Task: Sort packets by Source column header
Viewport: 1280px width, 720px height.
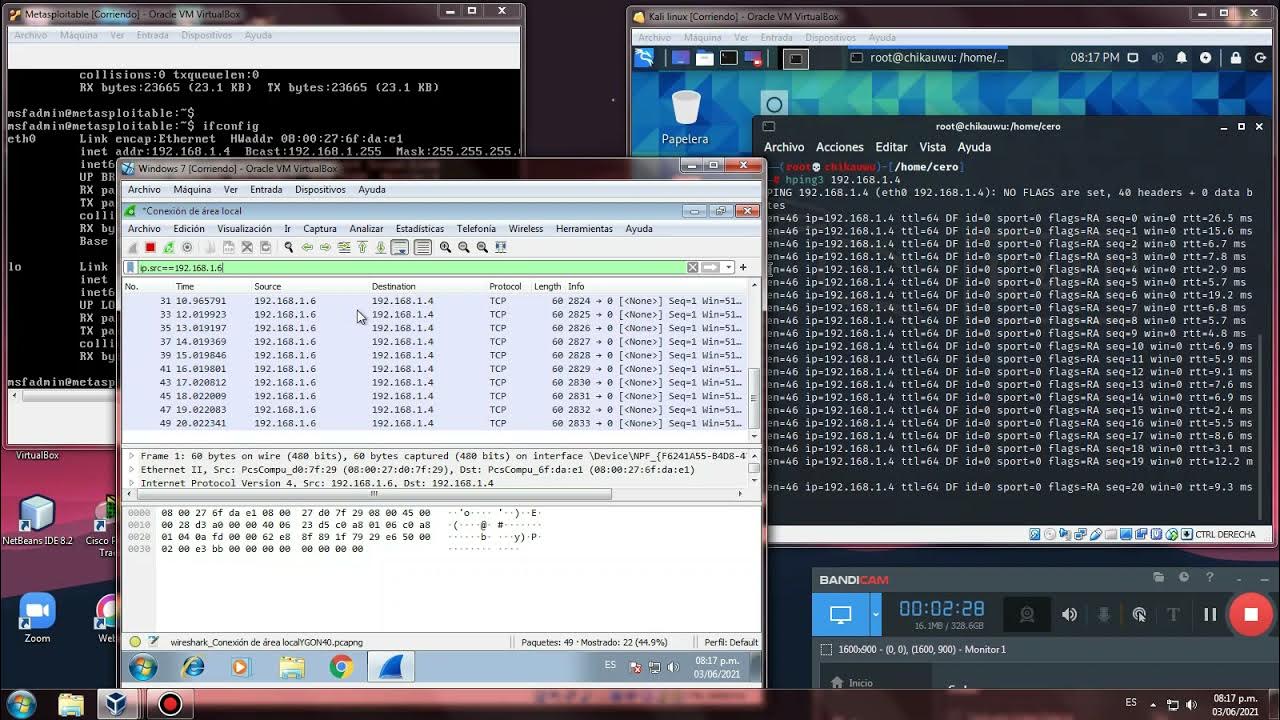Action: [x=268, y=286]
